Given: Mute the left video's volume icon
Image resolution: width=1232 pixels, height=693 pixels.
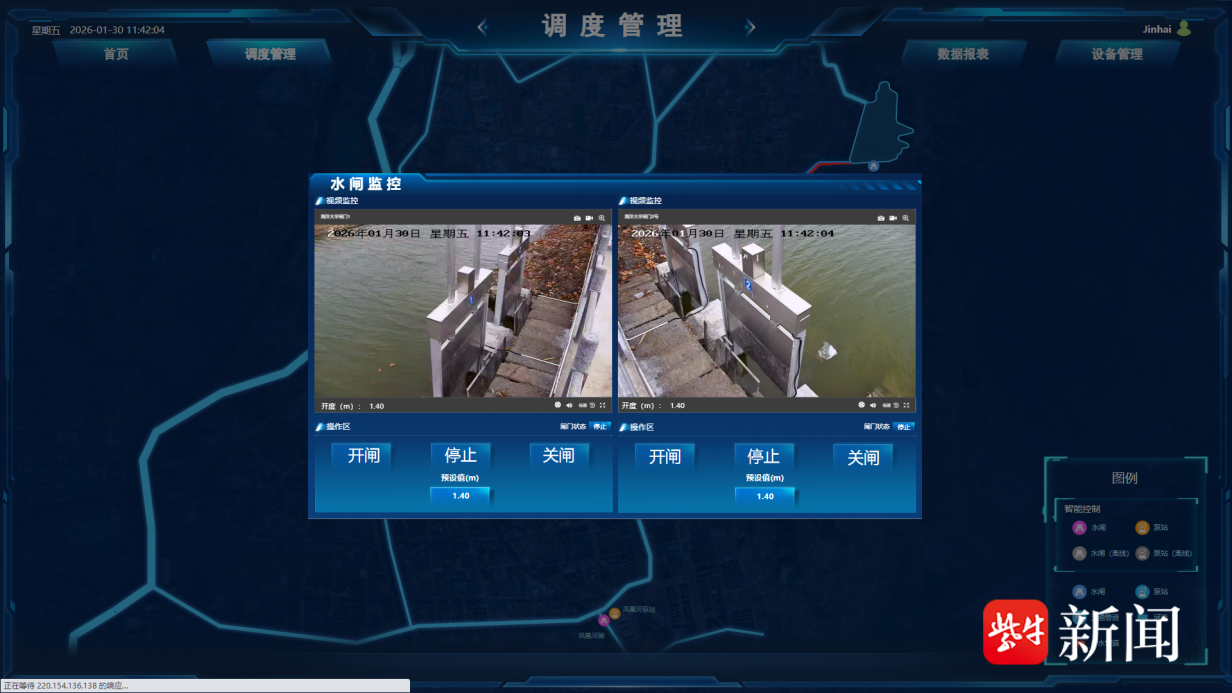Looking at the screenshot, I should coord(569,405).
